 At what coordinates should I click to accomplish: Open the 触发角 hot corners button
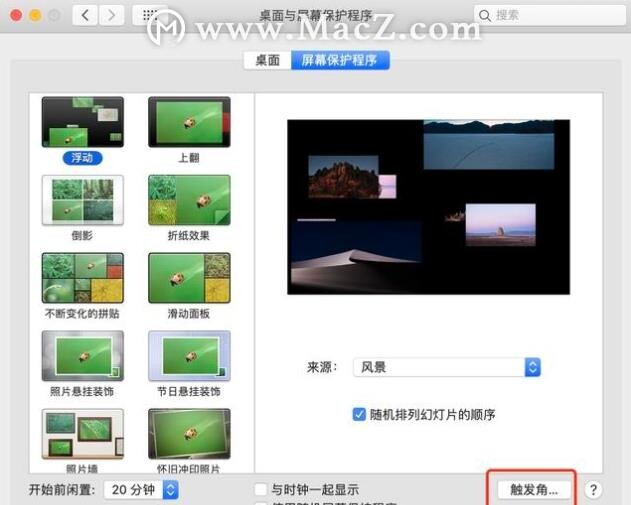point(534,490)
